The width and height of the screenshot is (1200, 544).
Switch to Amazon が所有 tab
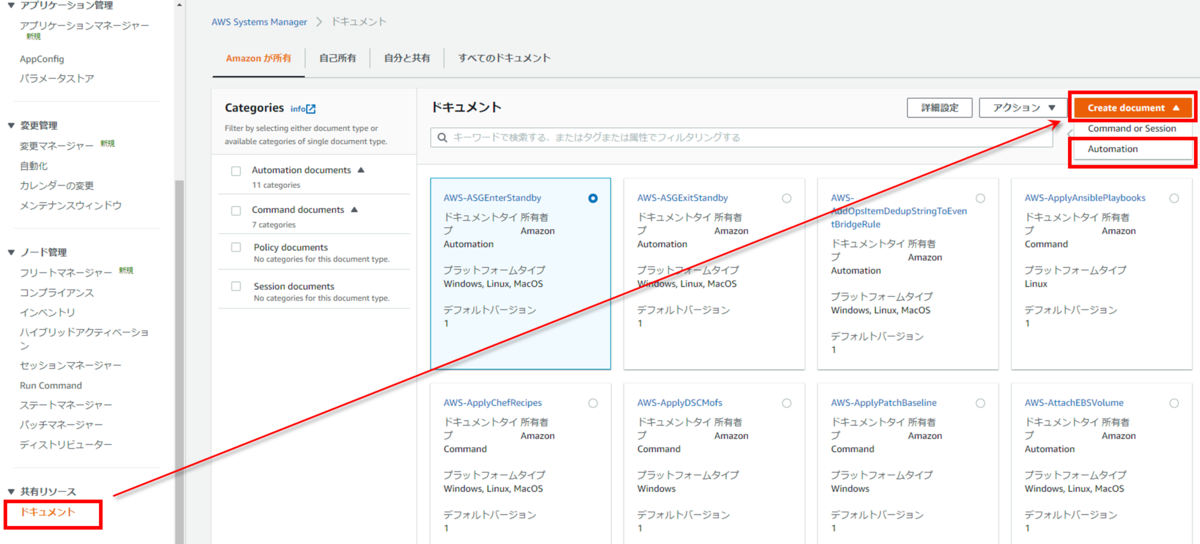click(x=258, y=58)
